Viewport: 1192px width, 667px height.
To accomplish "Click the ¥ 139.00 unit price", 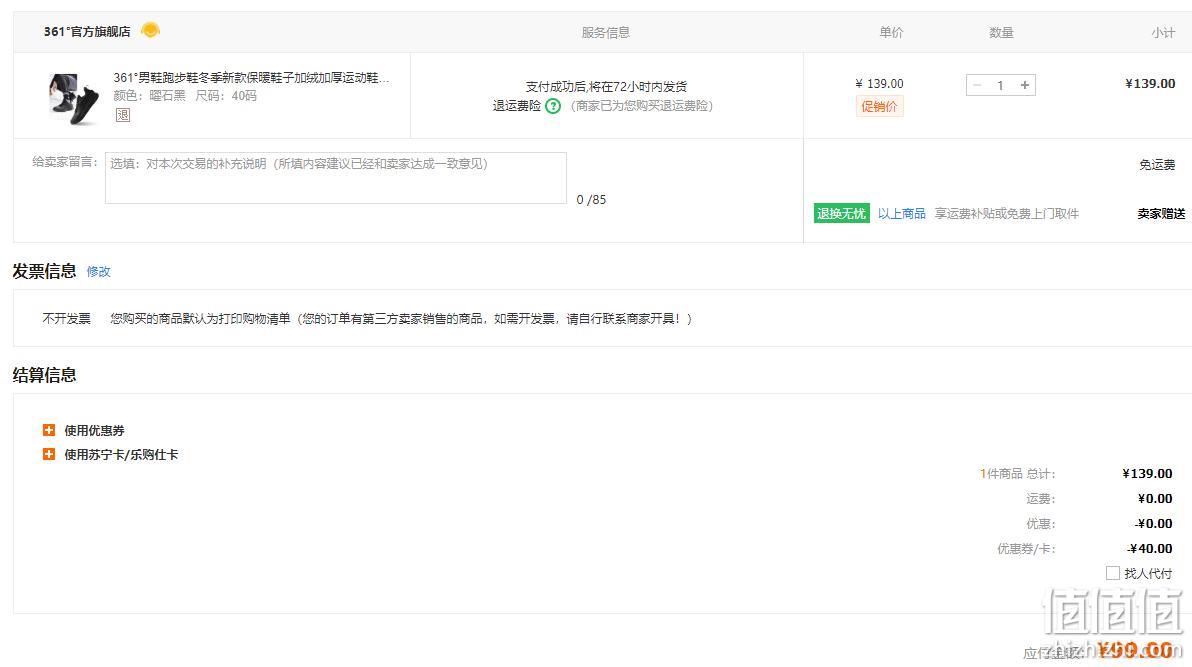I will pos(880,84).
